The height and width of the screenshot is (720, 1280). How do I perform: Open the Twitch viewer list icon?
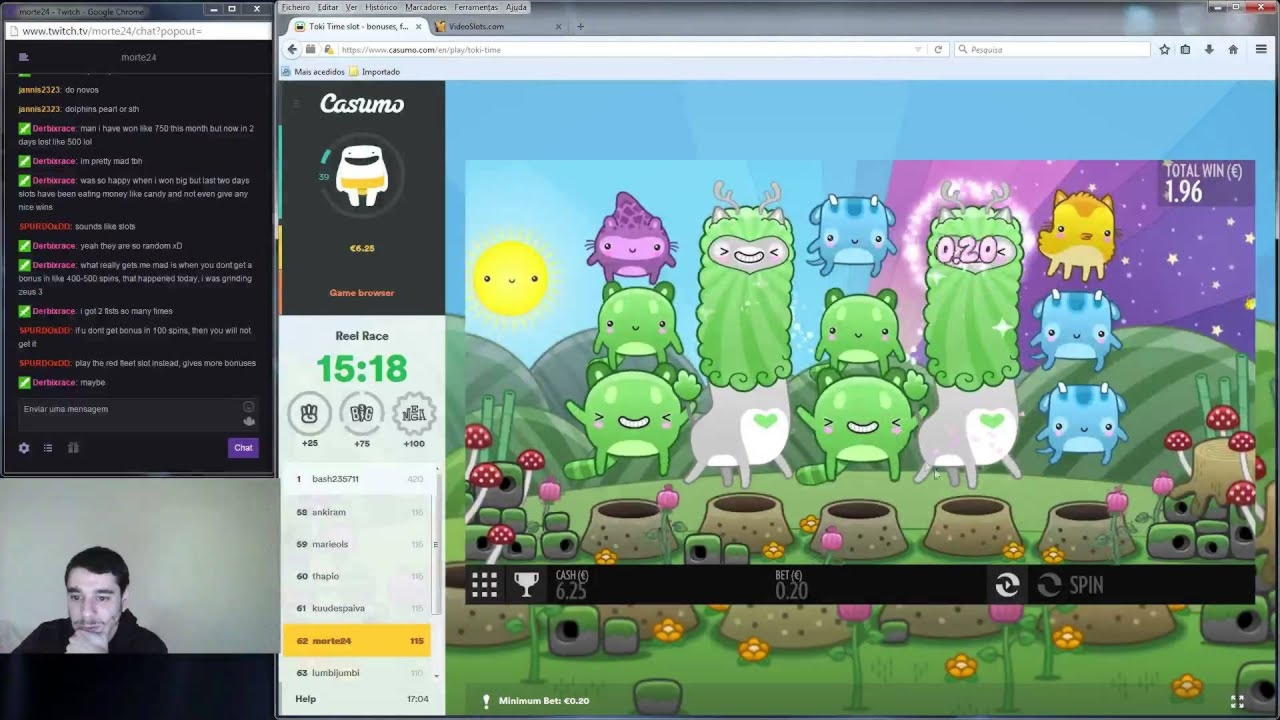(47, 448)
